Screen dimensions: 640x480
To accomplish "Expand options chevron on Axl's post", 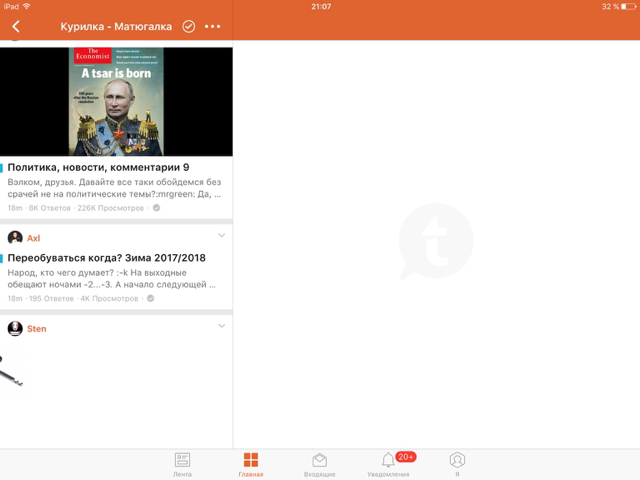I will click(x=222, y=236).
